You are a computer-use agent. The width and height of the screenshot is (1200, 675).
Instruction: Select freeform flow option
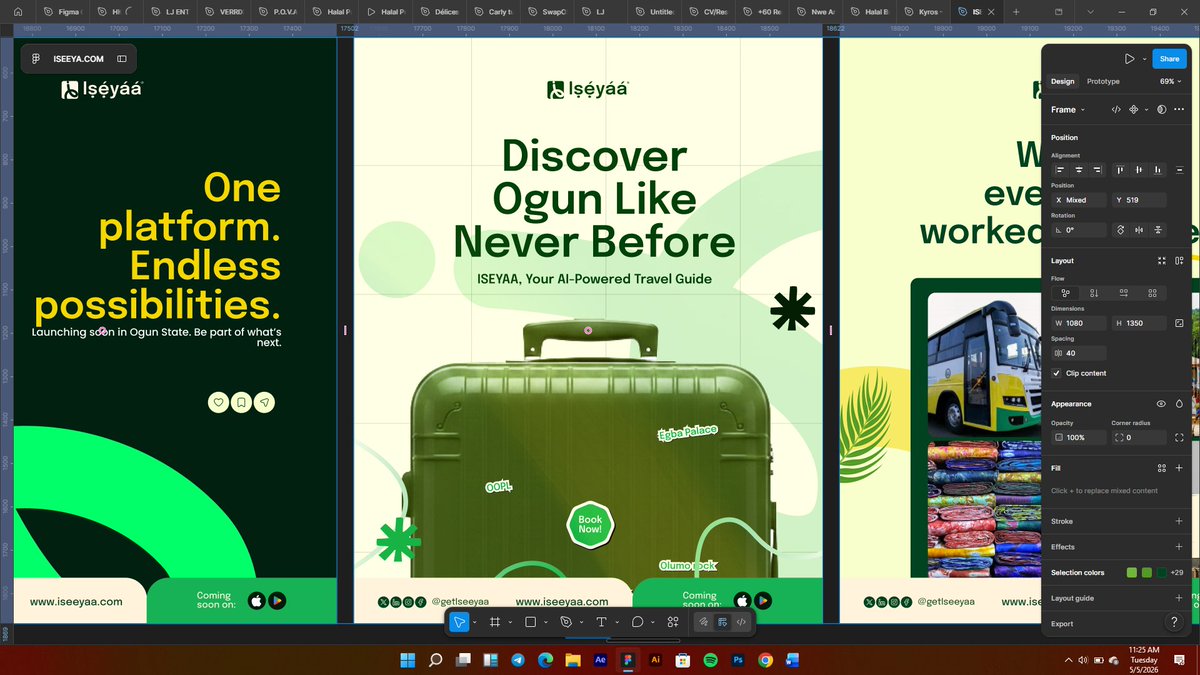(x=1065, y=293)
